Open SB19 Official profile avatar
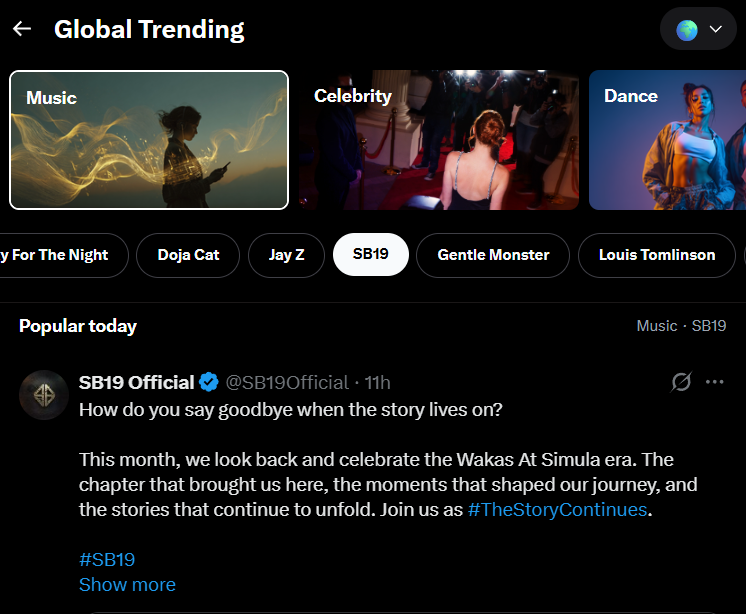The width and height of the screenshot is (746, 614). 44,395
